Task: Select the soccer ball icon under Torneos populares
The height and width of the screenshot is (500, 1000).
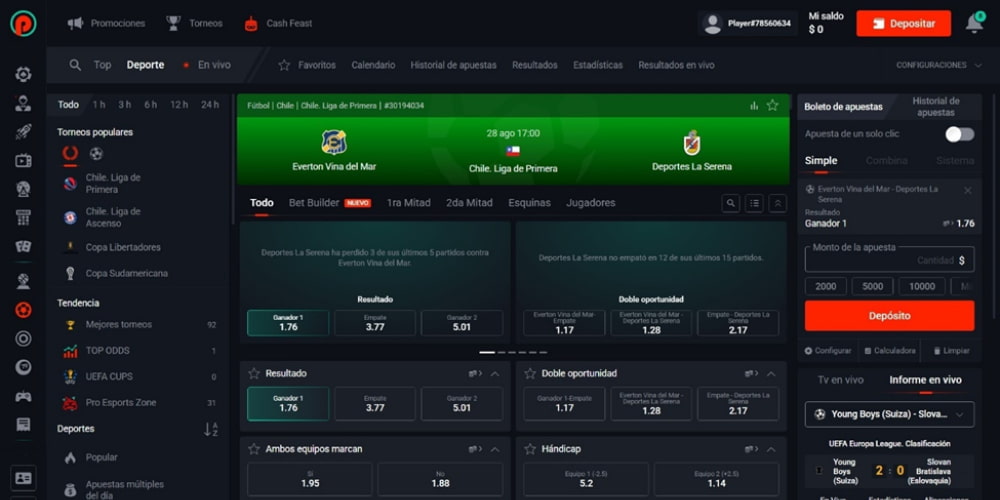Action: click(96, 154)
